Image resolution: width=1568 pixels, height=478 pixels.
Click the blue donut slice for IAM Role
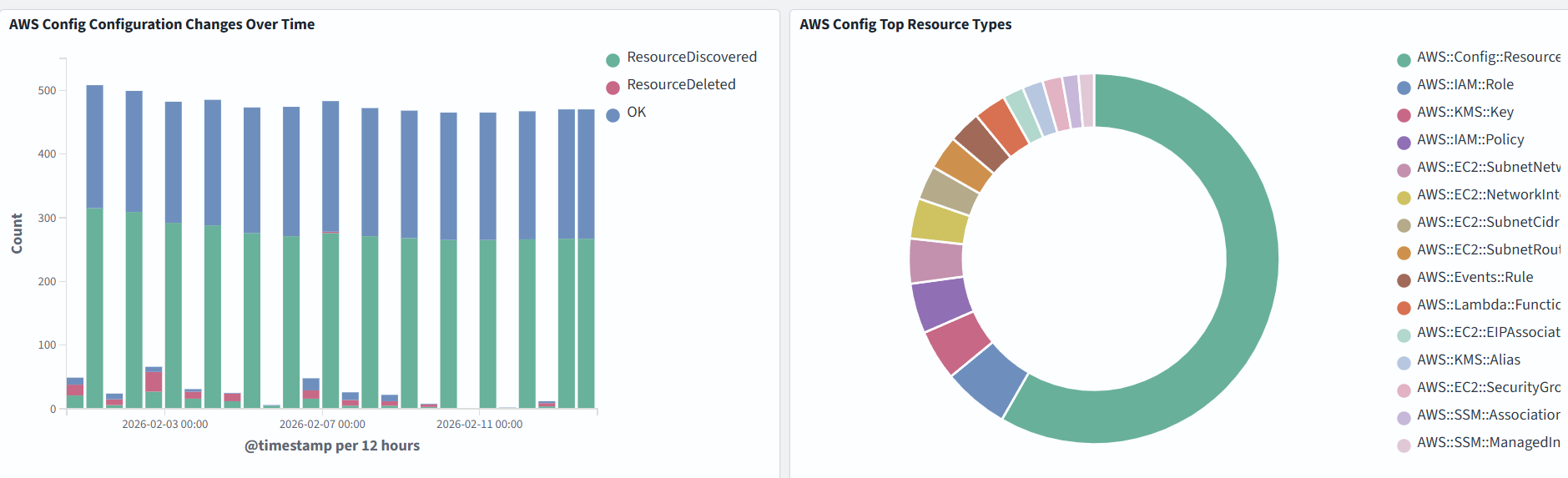[x=991, y=380]
